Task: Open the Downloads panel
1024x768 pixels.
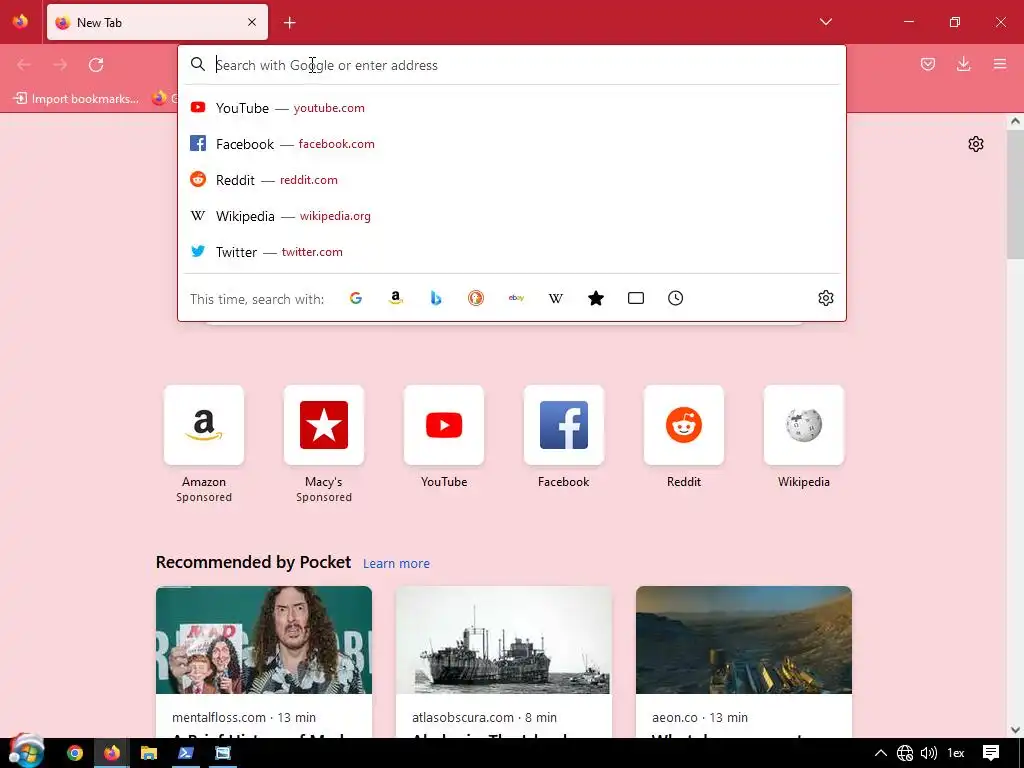Action: pyautogui.click(x=963, y=64)
